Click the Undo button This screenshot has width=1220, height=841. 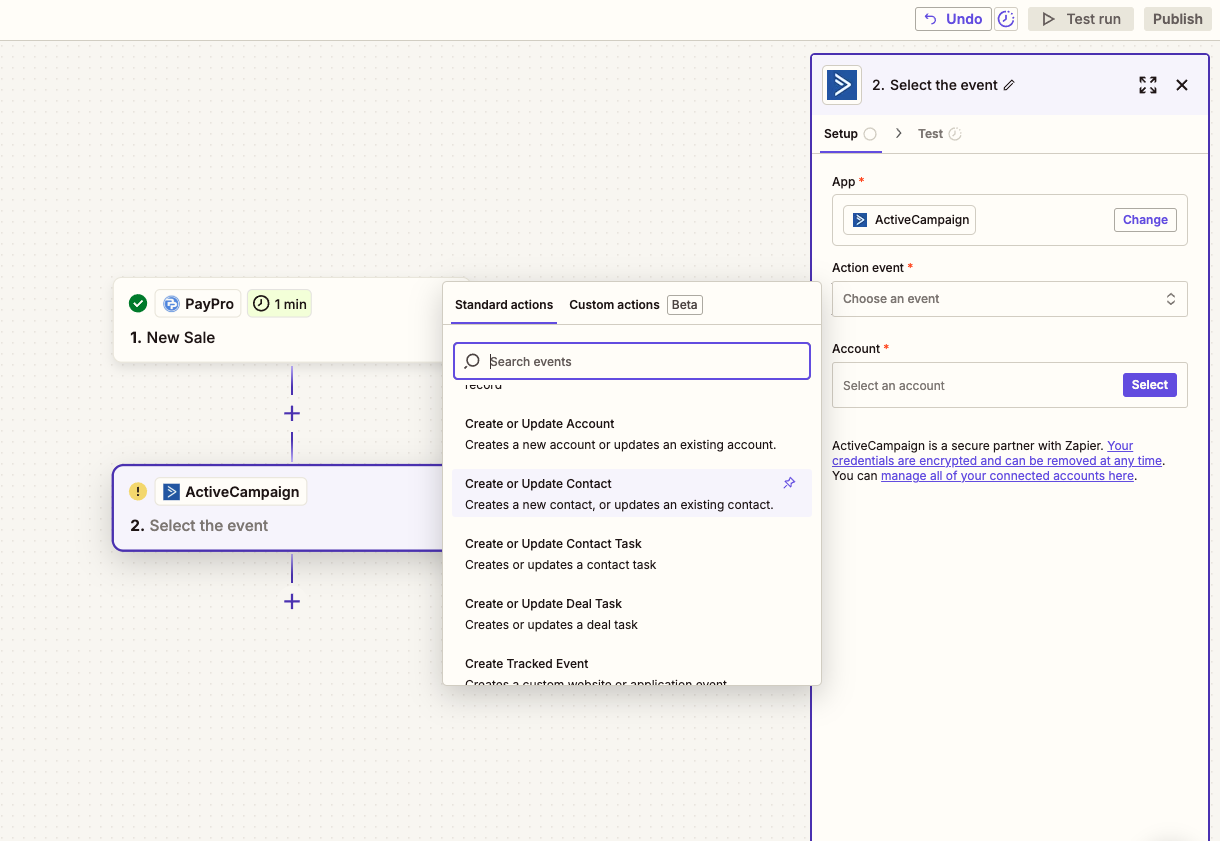953,19
